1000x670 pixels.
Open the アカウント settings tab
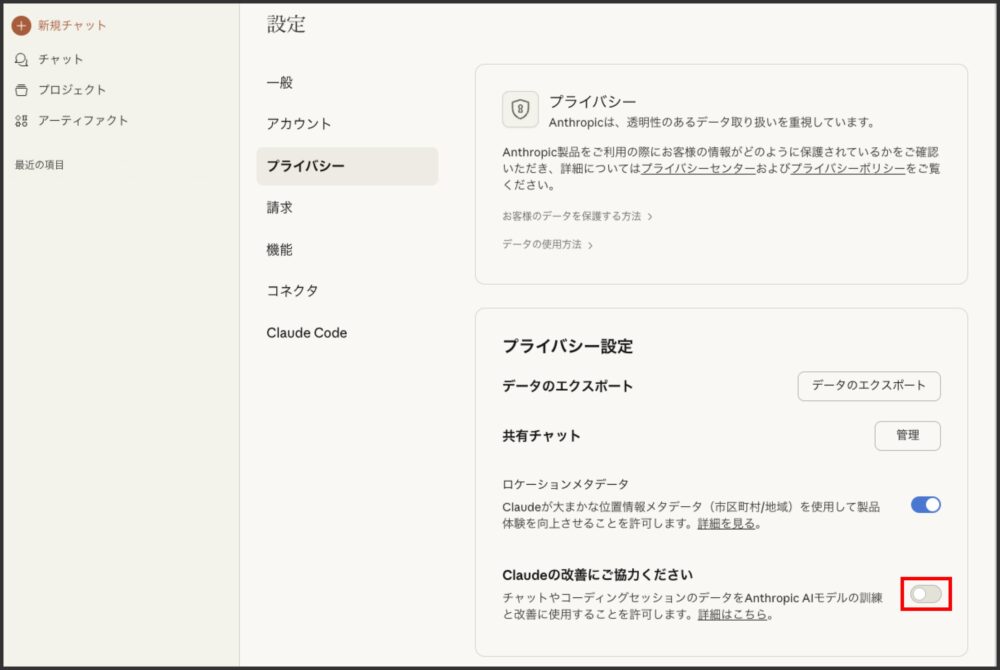click(299, 124)
